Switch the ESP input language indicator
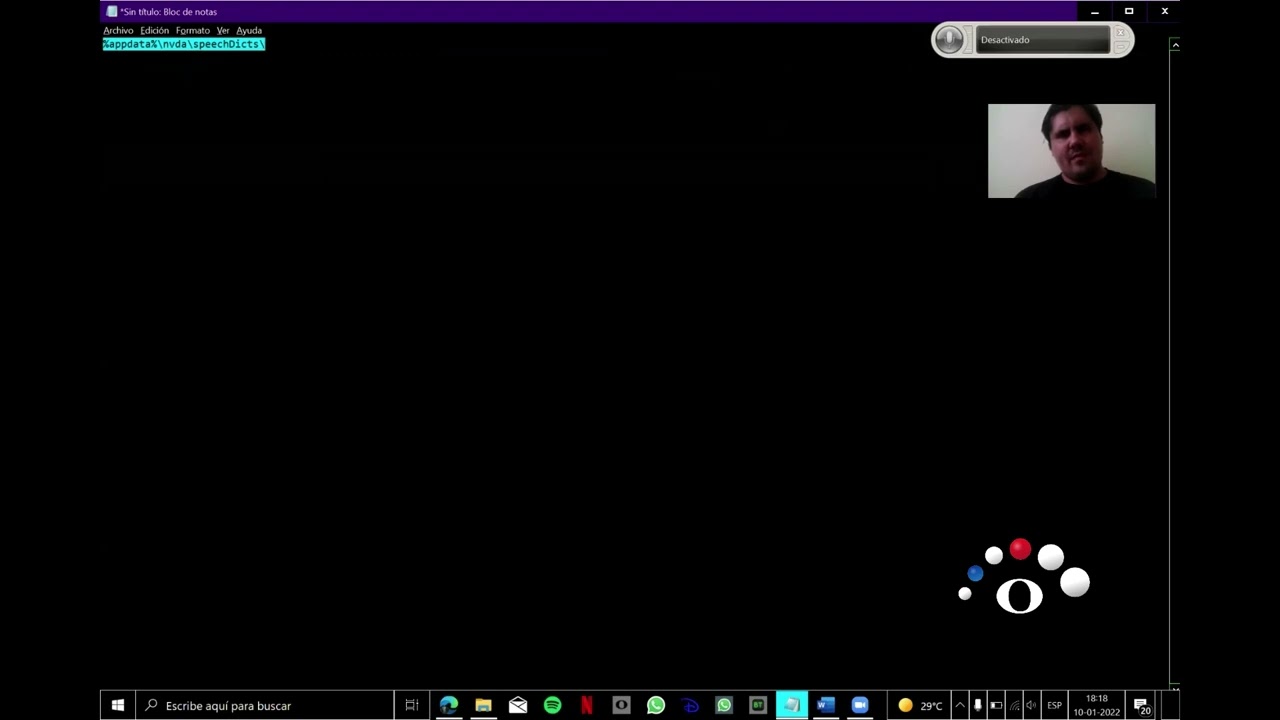Viewport: 1280px width, 720px height. click(1054, 705)
